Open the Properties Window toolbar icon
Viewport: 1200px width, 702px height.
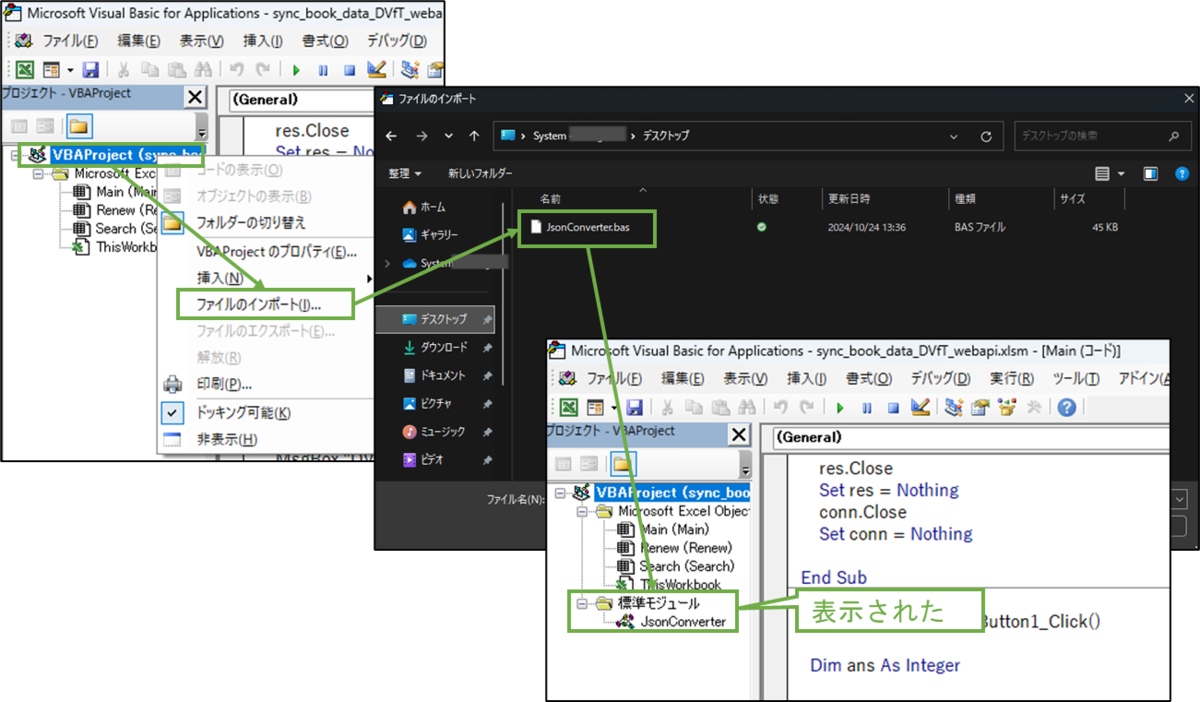pos(978,405)
